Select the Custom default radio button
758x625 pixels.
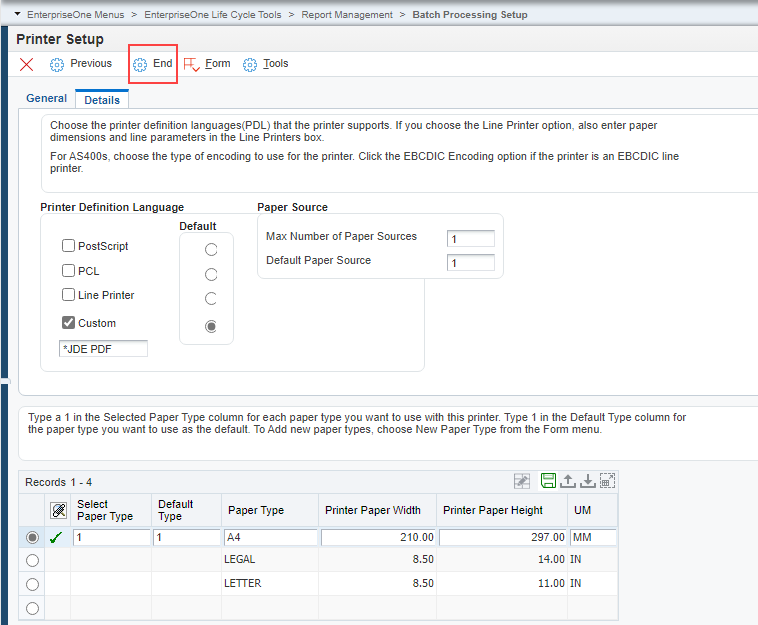coord(211,326)
